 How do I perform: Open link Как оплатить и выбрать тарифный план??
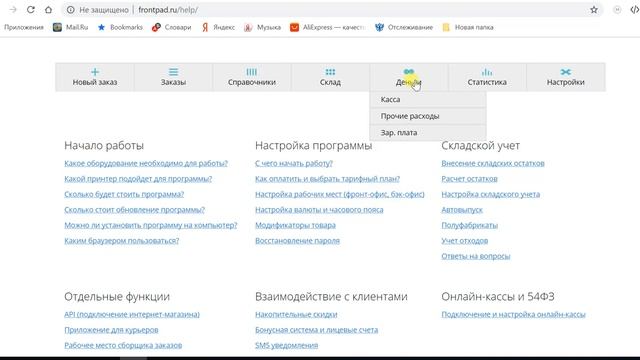(327, 179)
